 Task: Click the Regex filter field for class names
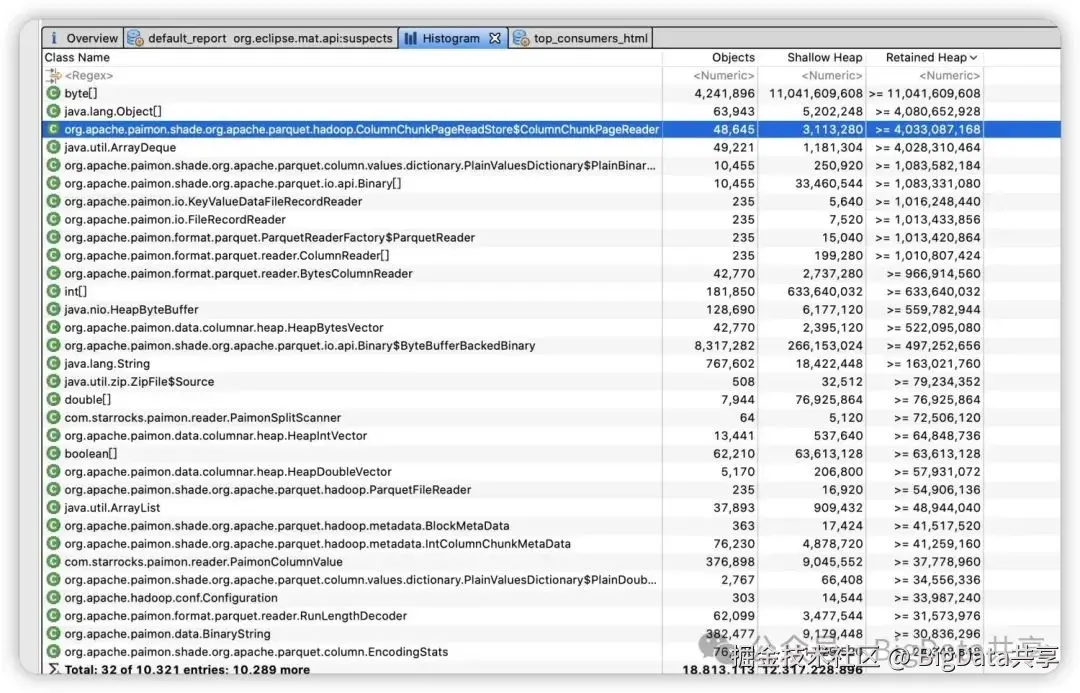coord(88,75)
